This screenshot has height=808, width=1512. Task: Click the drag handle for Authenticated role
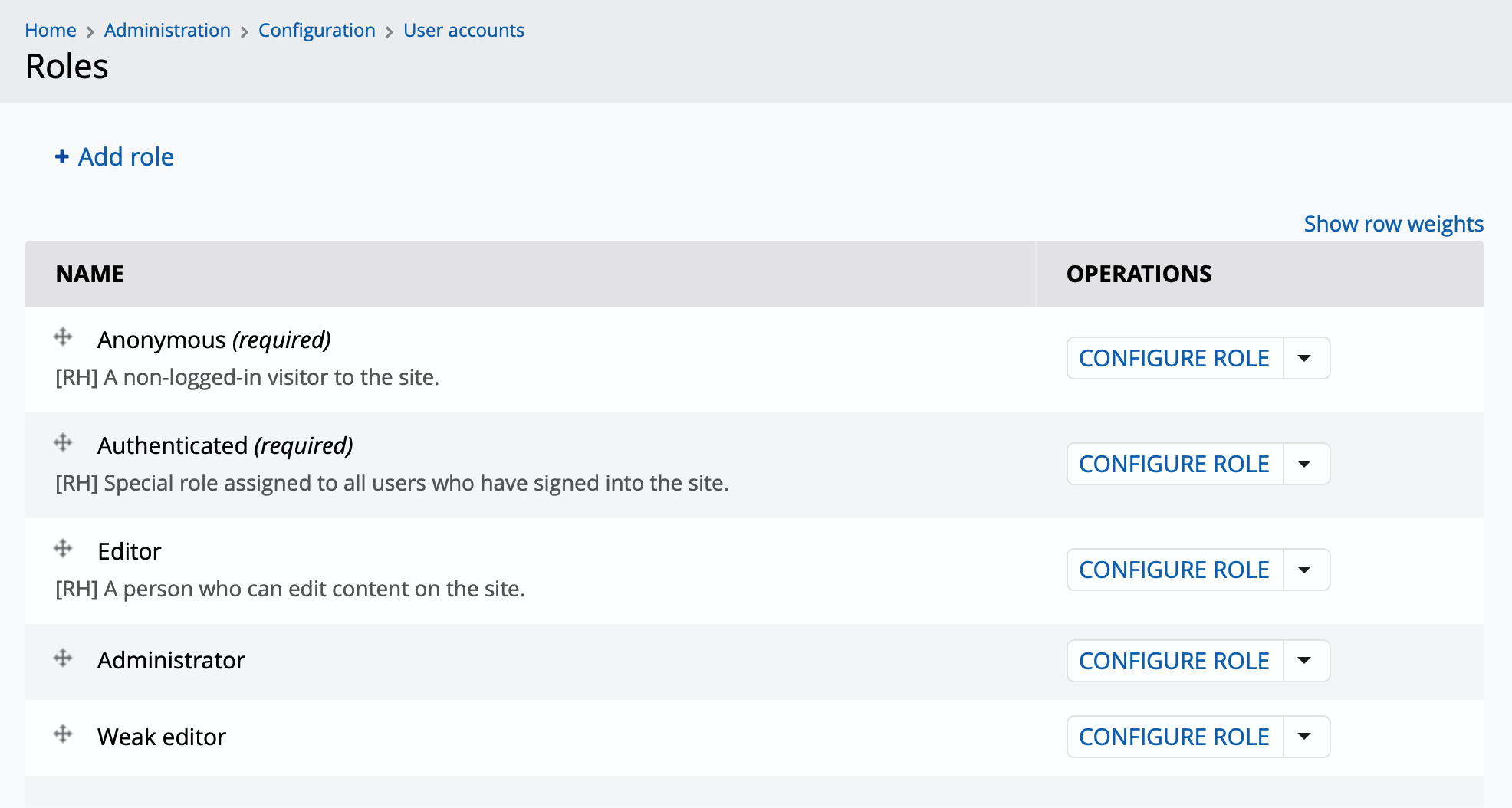[63, 442]
